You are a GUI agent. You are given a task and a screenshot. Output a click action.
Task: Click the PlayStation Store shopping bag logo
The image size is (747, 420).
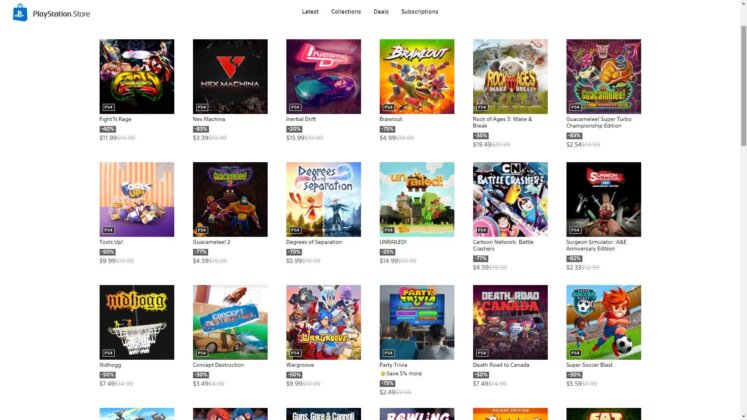[20, 13]
